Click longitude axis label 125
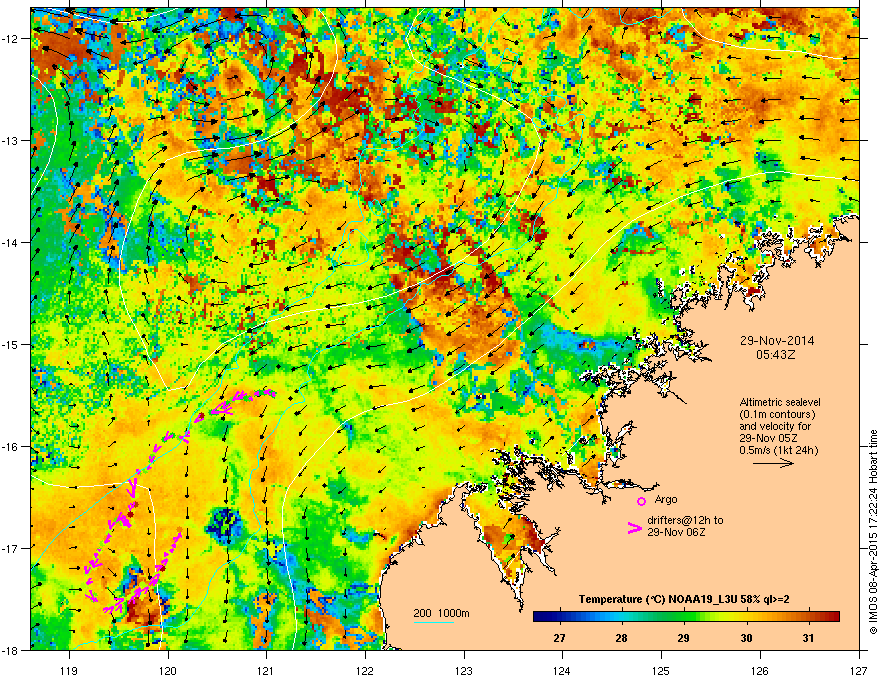 [x=661, y=670]
